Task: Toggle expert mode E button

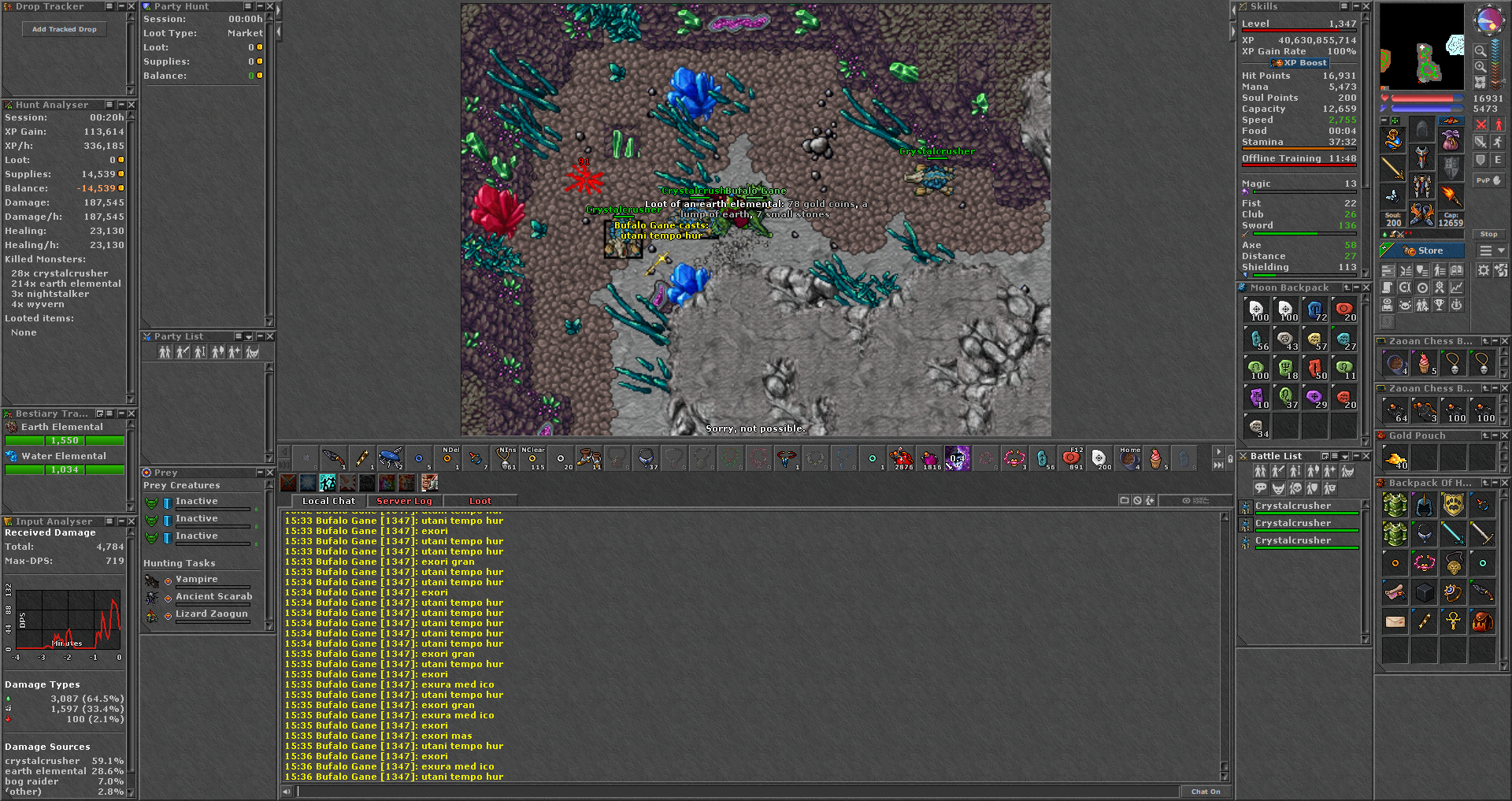Action: [x=1499, y=159]
